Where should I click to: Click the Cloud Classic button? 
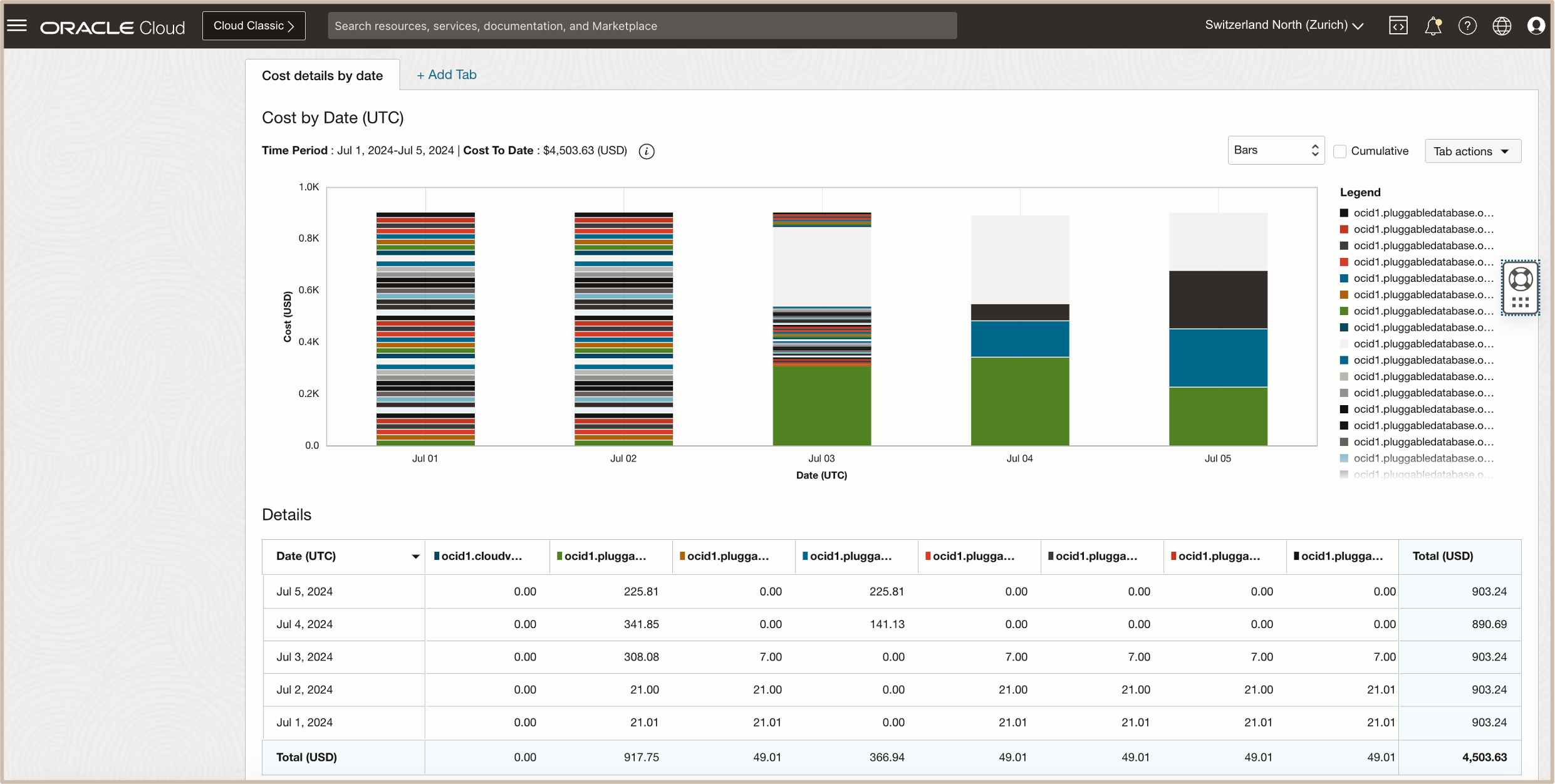[254, 26]
